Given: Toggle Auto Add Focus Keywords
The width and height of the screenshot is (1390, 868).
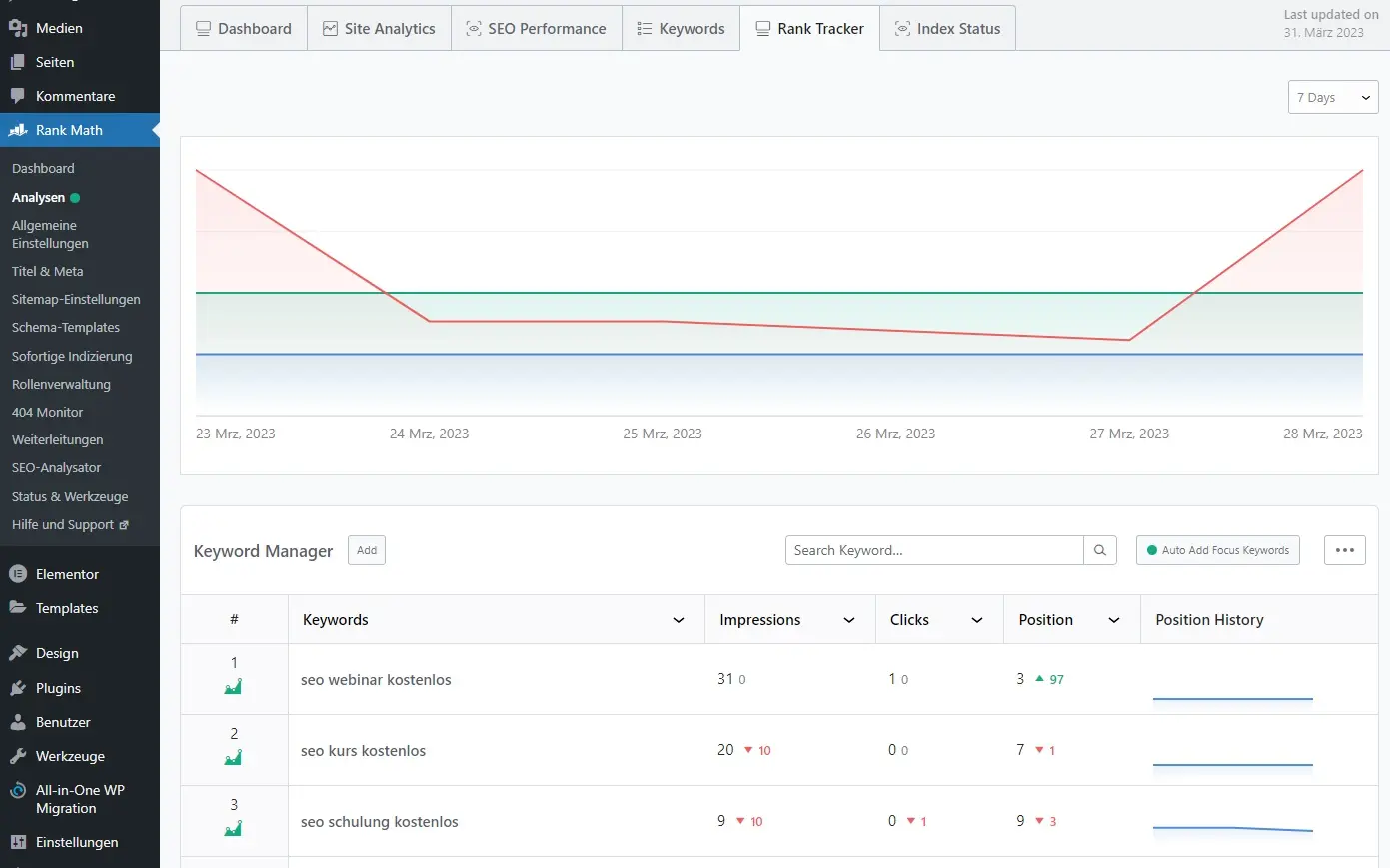Looking at the screenshot, I should (x=1218, y=550).
